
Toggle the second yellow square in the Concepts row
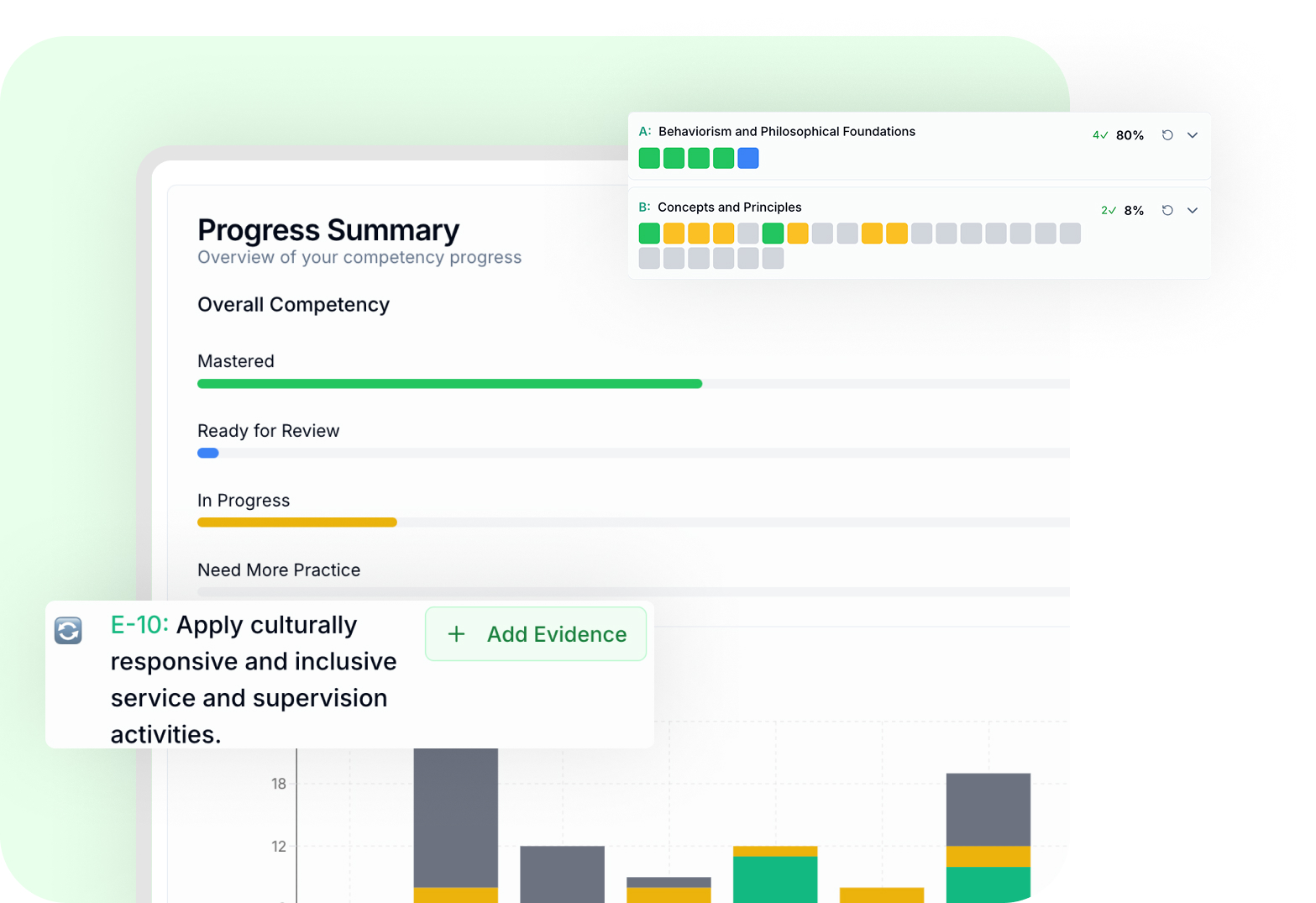[x=698, y=234]
